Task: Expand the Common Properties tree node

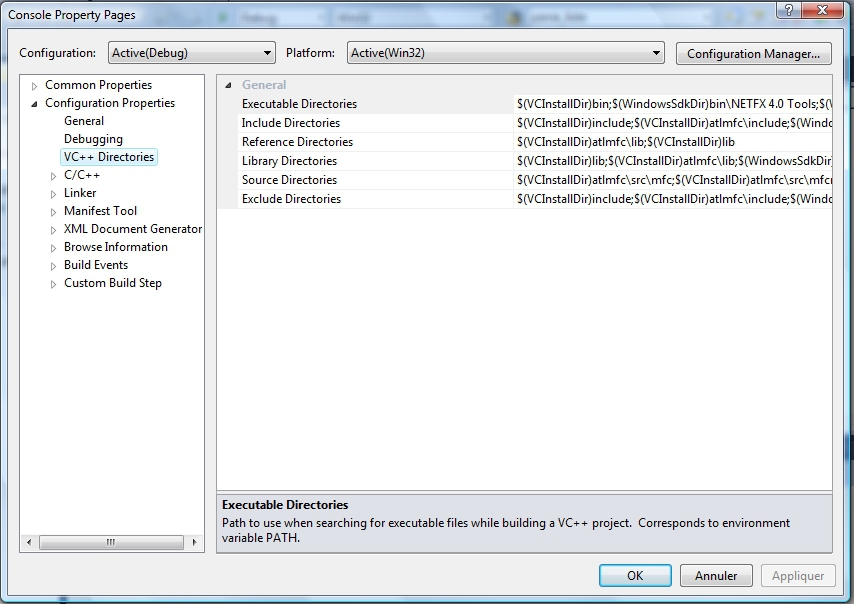Action: tap(36, 86)
